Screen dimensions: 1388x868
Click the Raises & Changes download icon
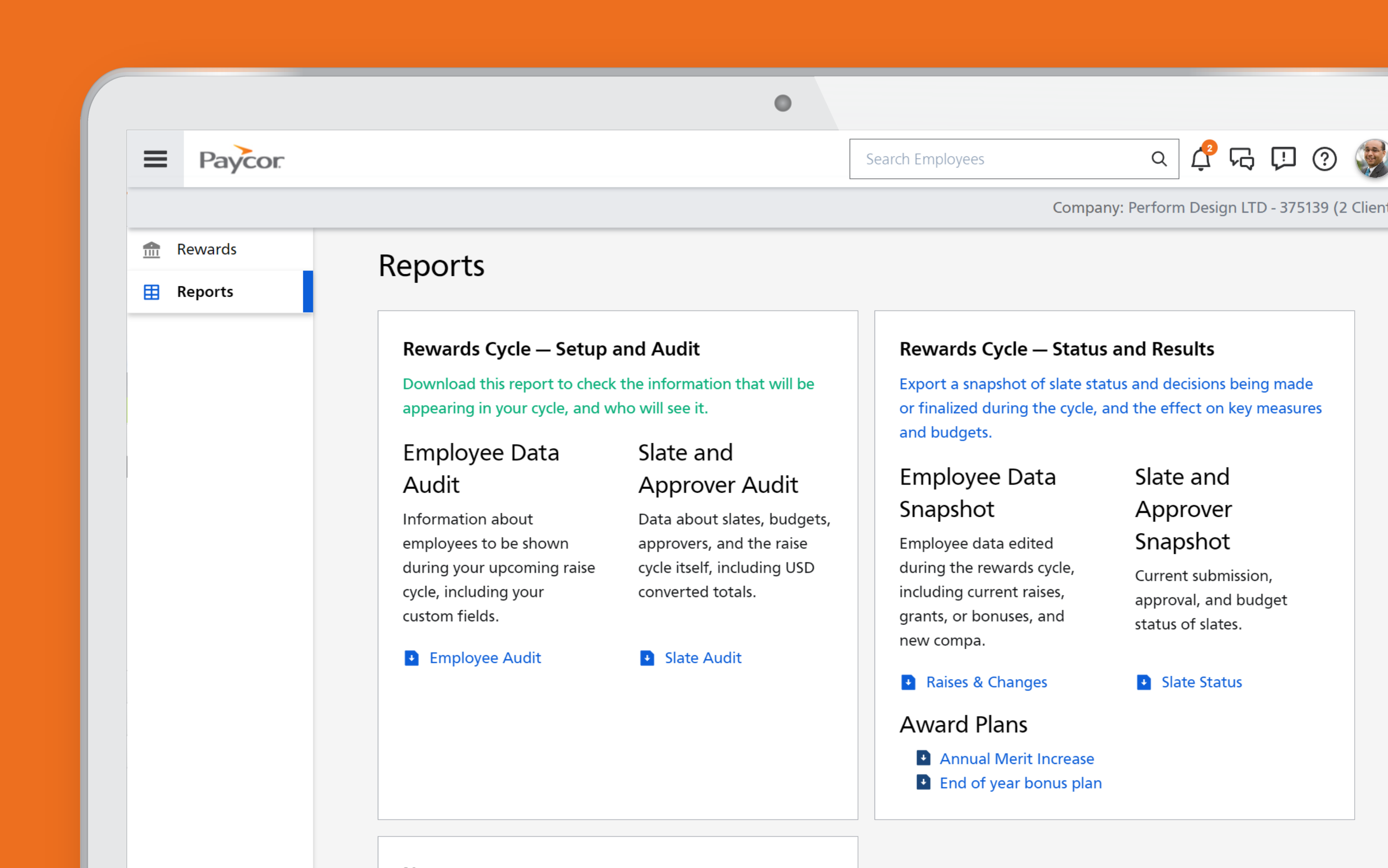[x=908, y=682]
